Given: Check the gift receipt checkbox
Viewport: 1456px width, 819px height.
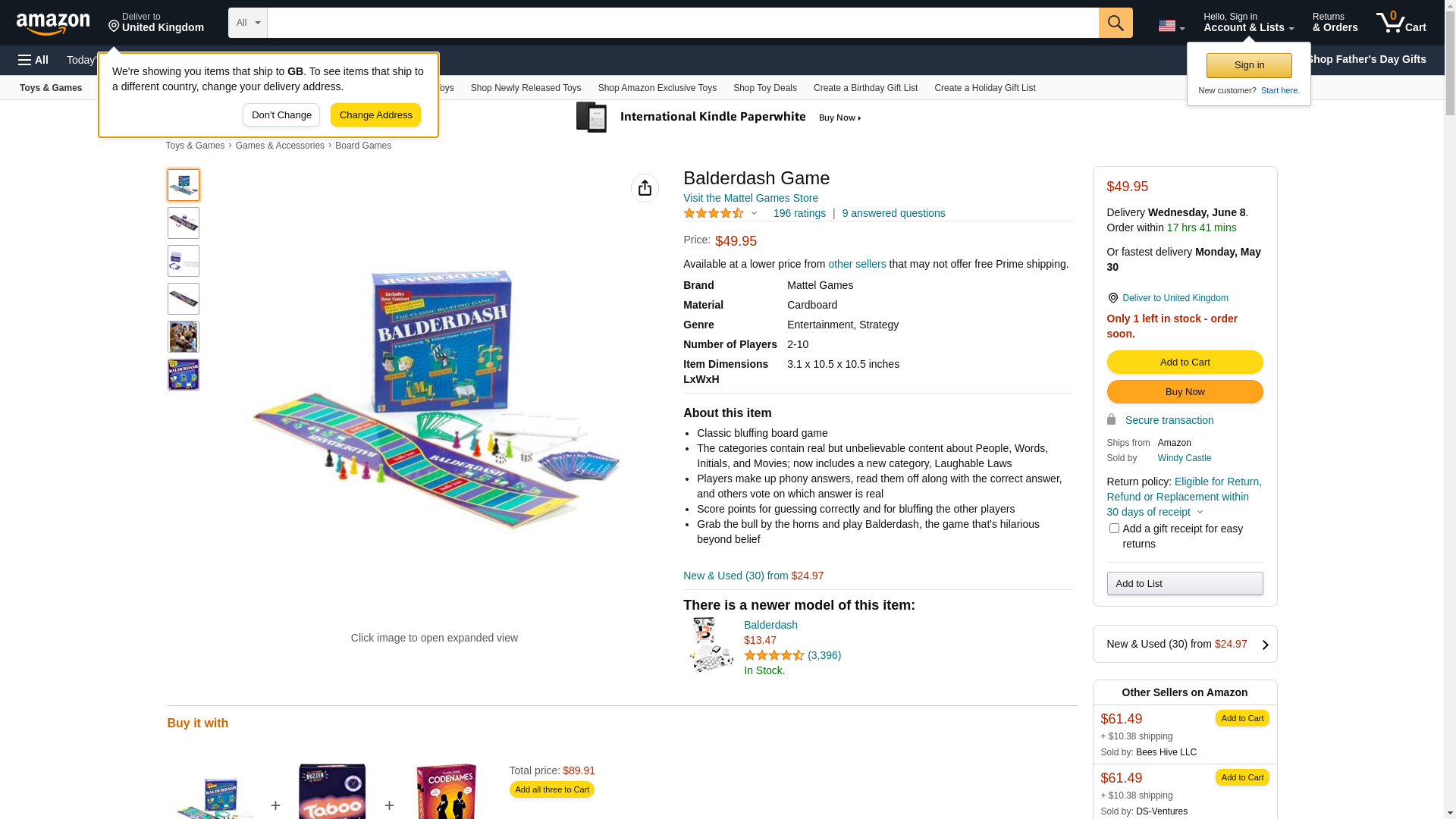Looking at the screenshot, I should pyautogui.click(x=1114, y=529).
